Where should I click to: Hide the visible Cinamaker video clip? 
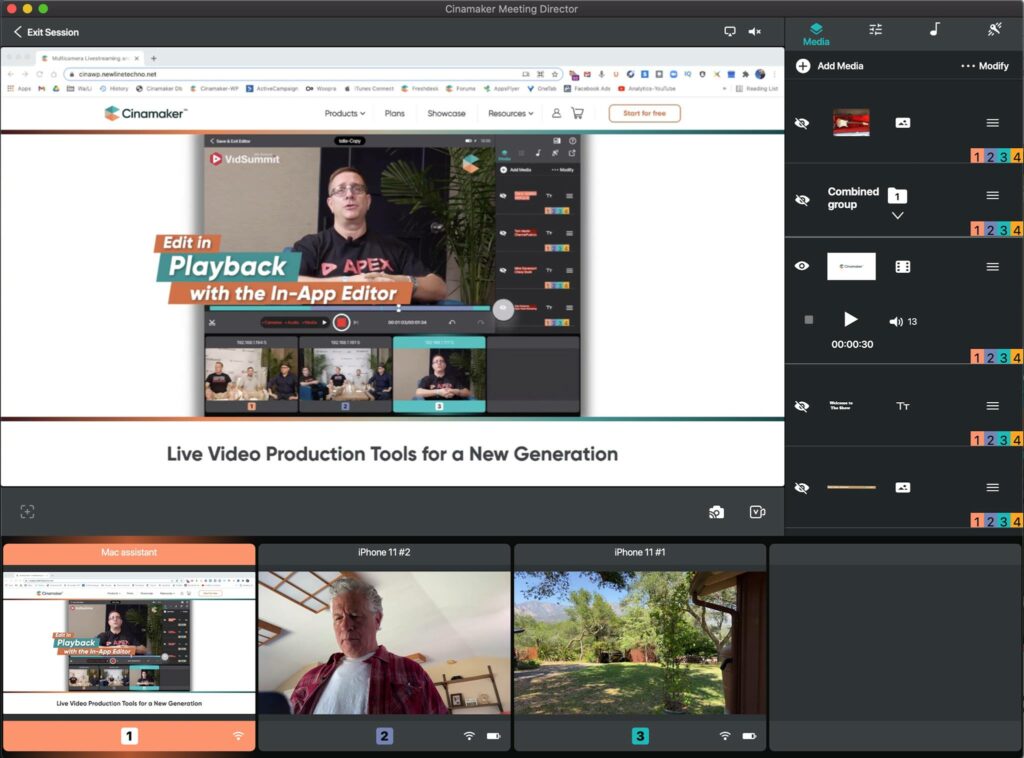[x=802, y=266]
